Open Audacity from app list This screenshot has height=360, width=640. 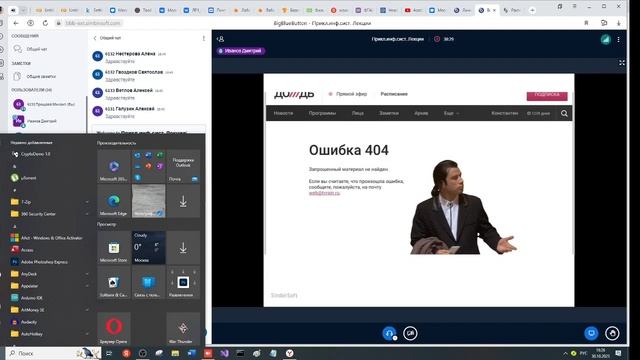pyautogui.click(x=29, y=322)
